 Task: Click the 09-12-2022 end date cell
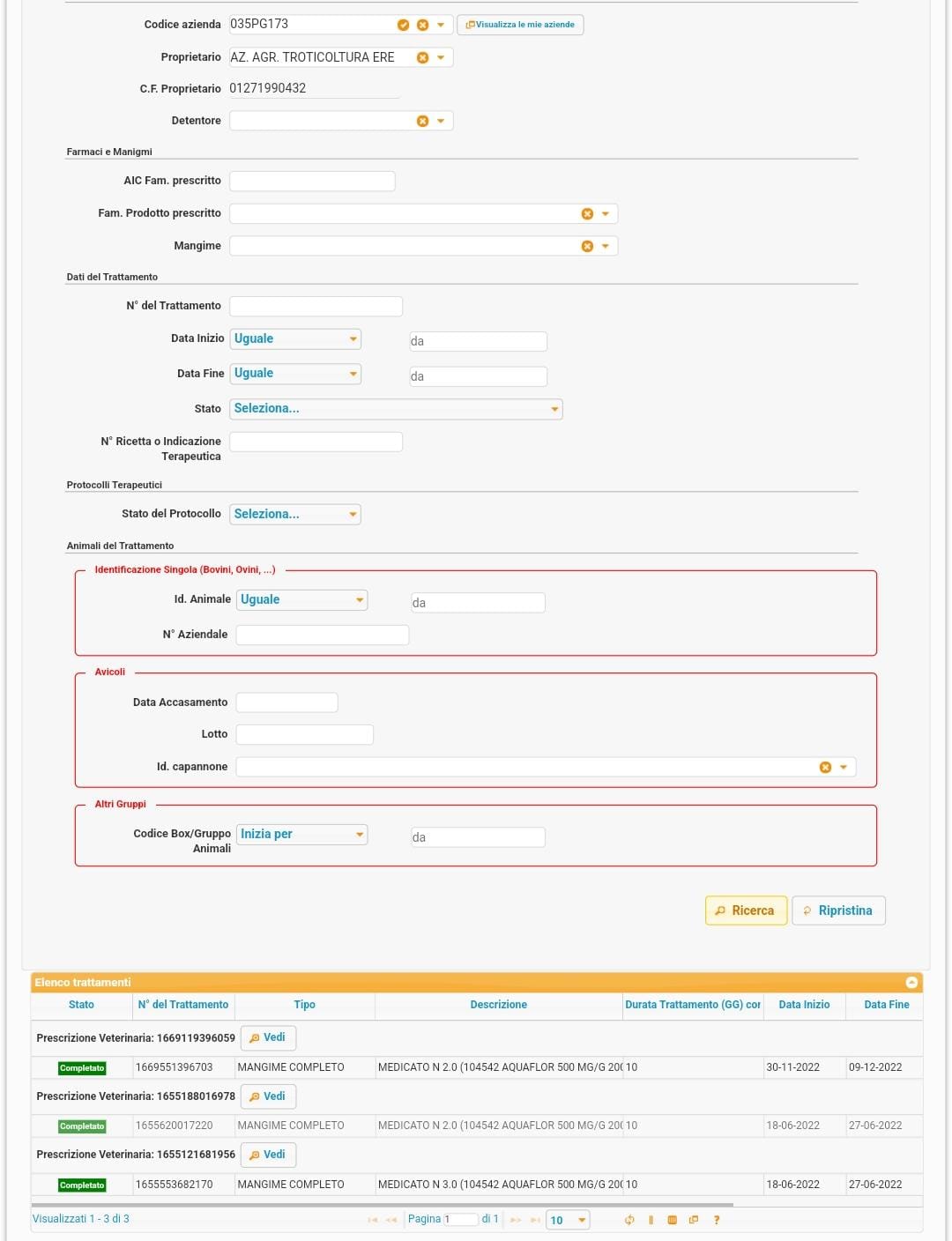884,1067
